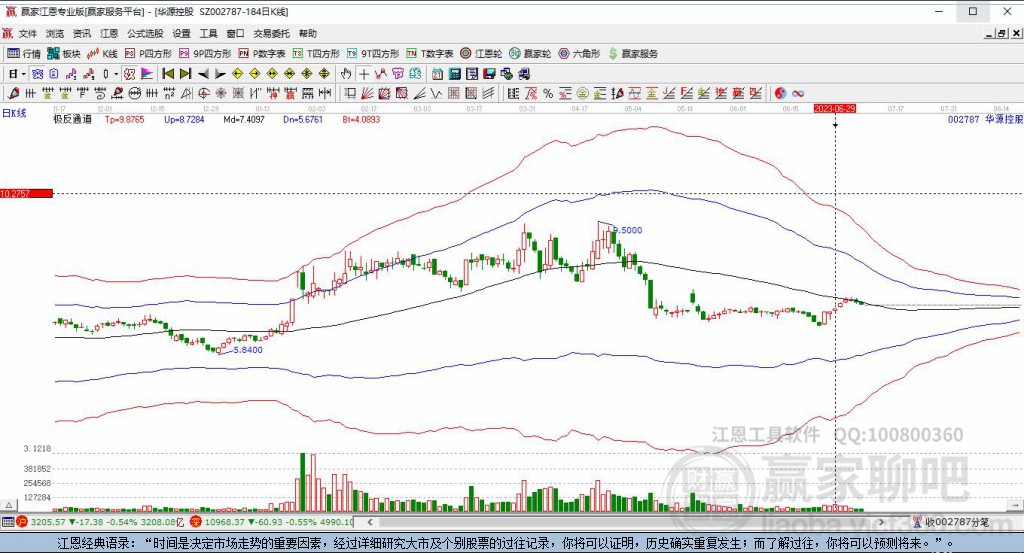Select the hand pan tool icon
The width and height of the screenshot is (1024, 553).
[x=346, y=74]
